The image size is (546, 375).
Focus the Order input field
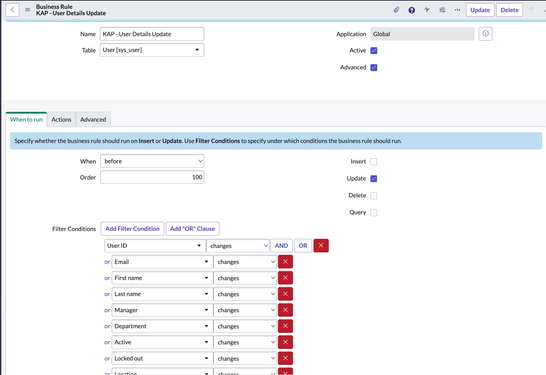[x=152, y=177]
